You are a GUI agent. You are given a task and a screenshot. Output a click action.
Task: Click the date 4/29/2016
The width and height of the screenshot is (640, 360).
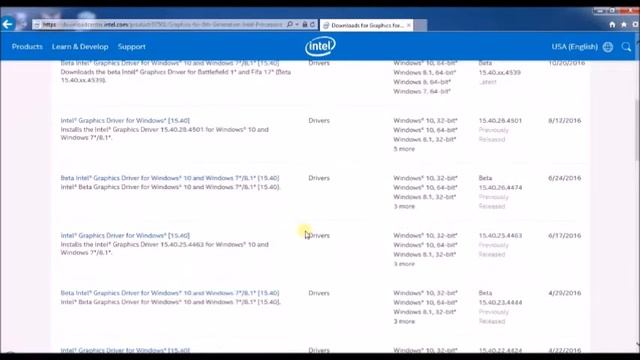pos(564,293)
